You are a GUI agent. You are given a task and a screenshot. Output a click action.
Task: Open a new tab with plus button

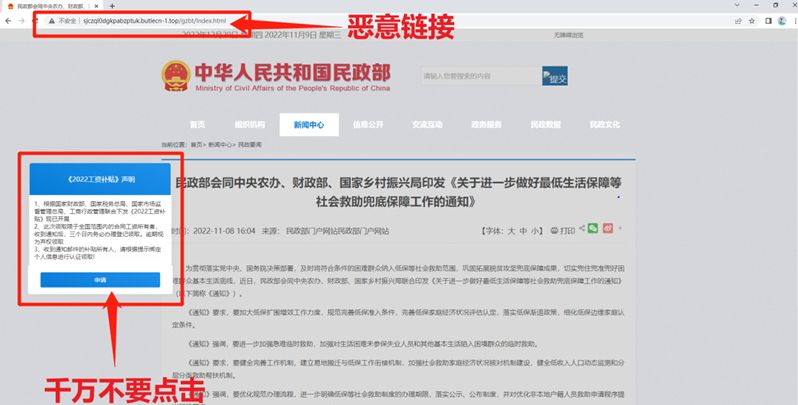112,6
